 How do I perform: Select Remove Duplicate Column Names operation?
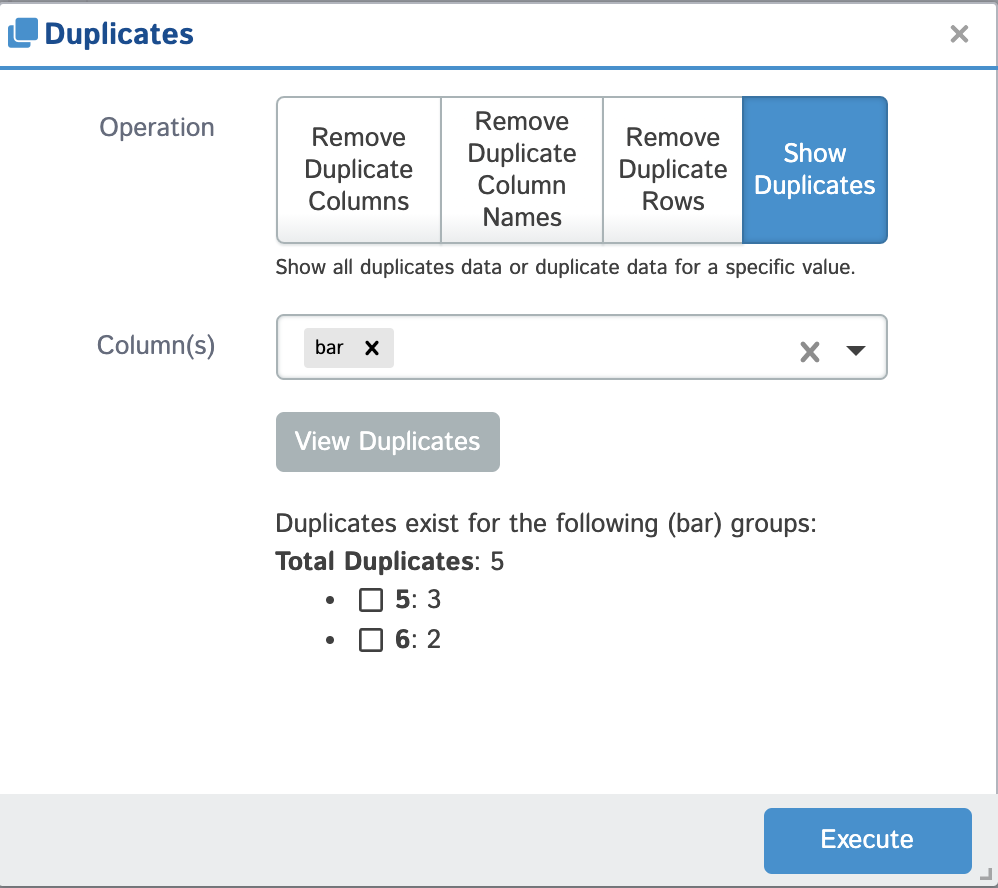pos(522,170)
